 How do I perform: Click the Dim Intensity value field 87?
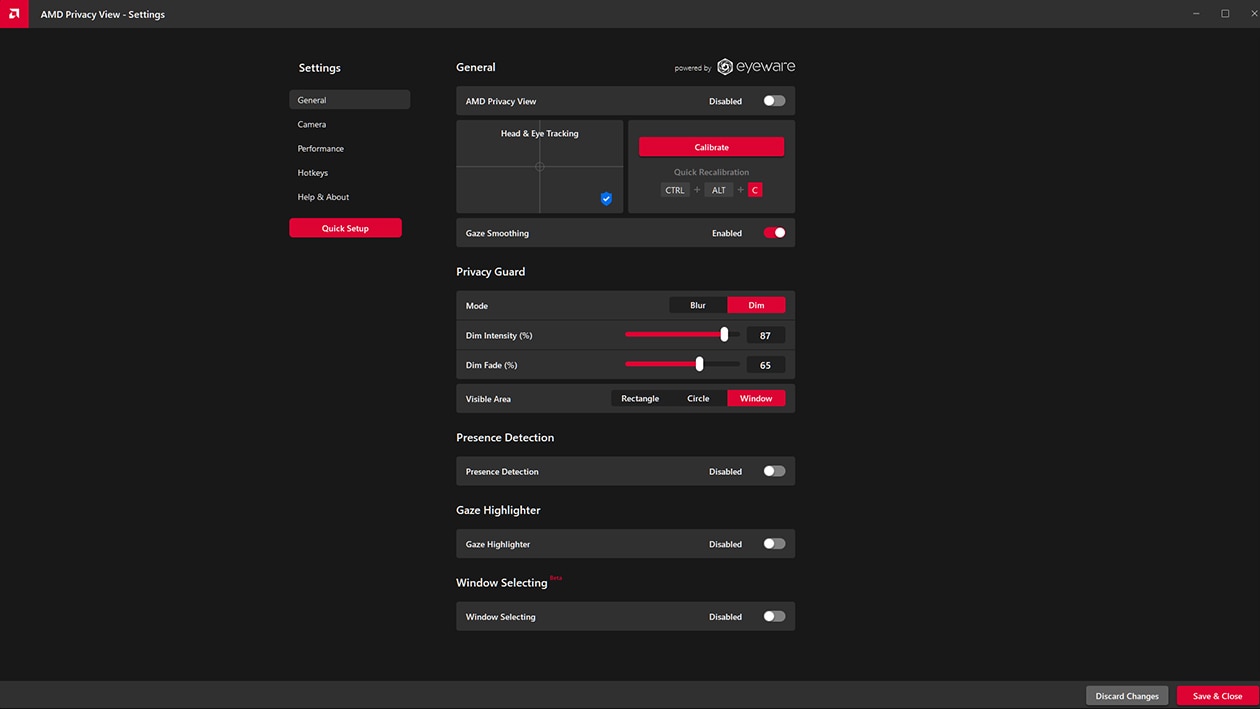coord(765,336)
